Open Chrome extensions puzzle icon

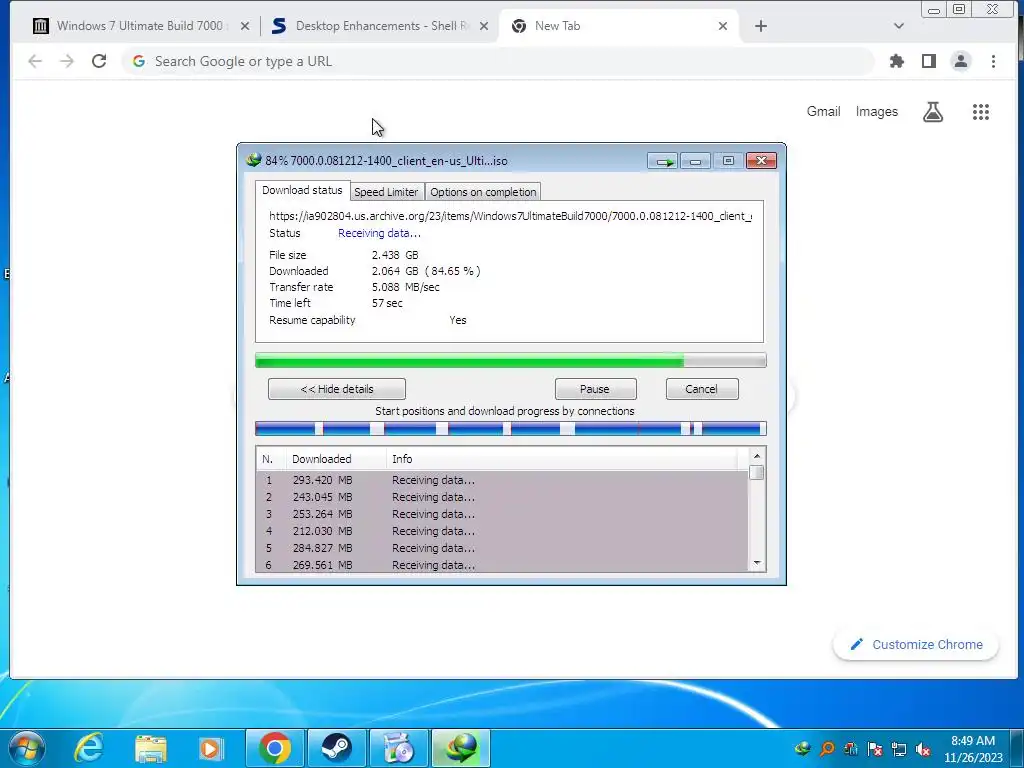897,61
